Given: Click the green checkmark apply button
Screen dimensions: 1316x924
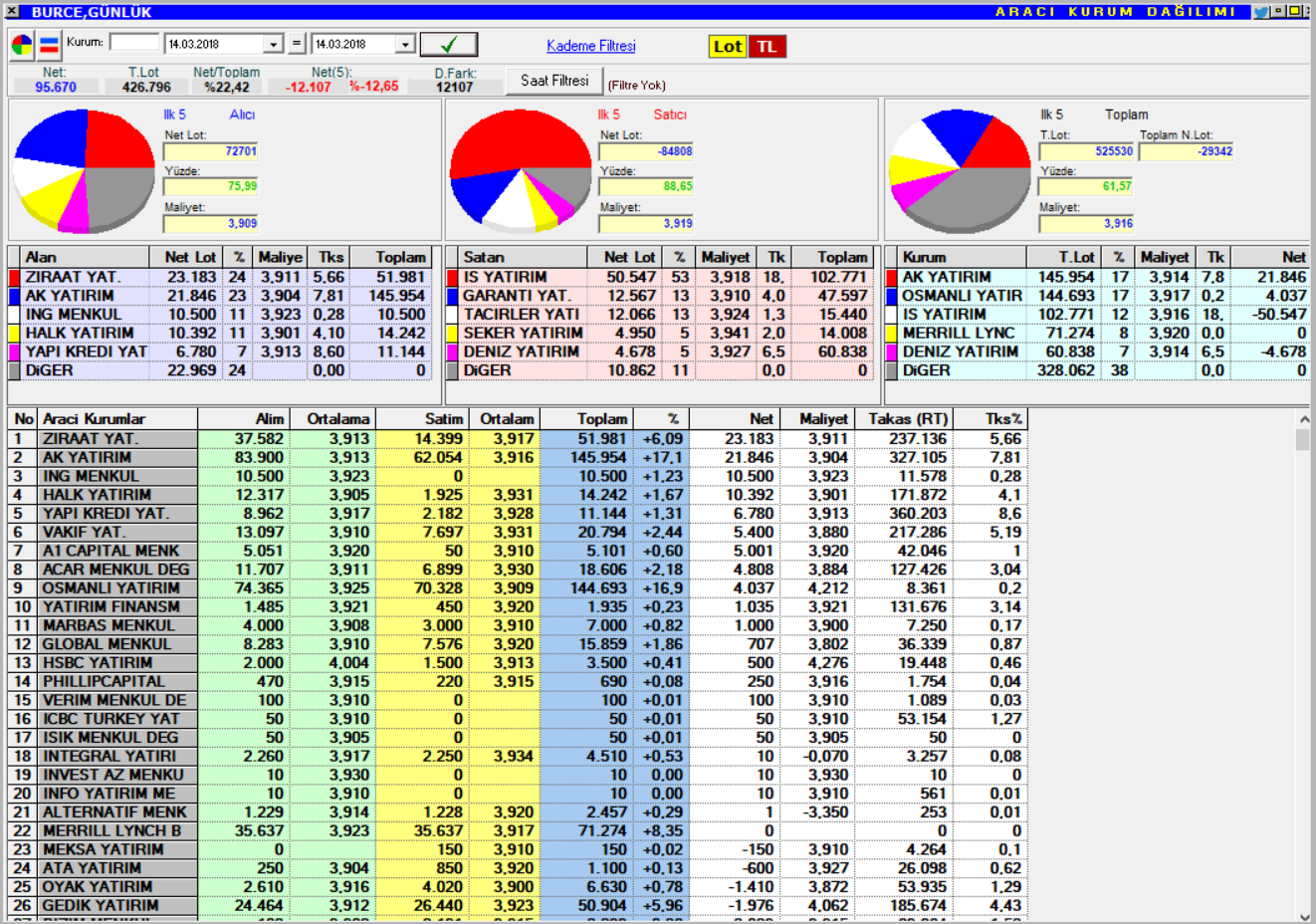Looking at the screenshot, I should pos(449,45).
